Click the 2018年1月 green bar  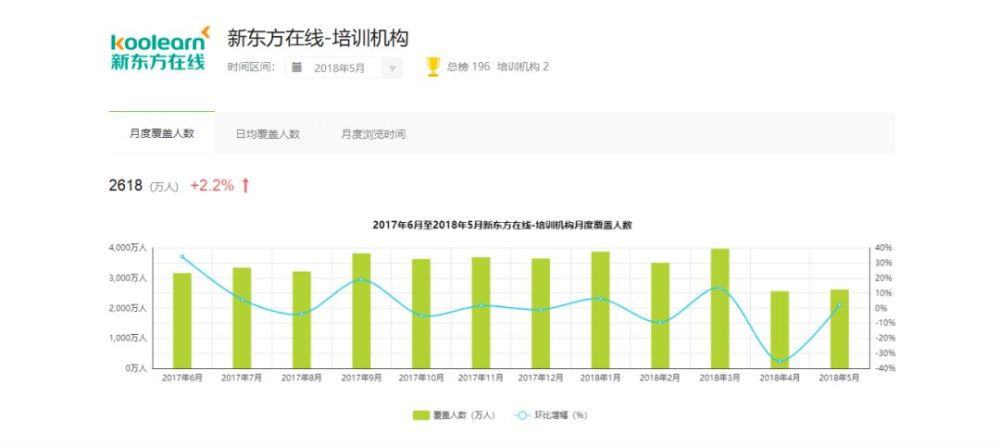pos(600,310)
